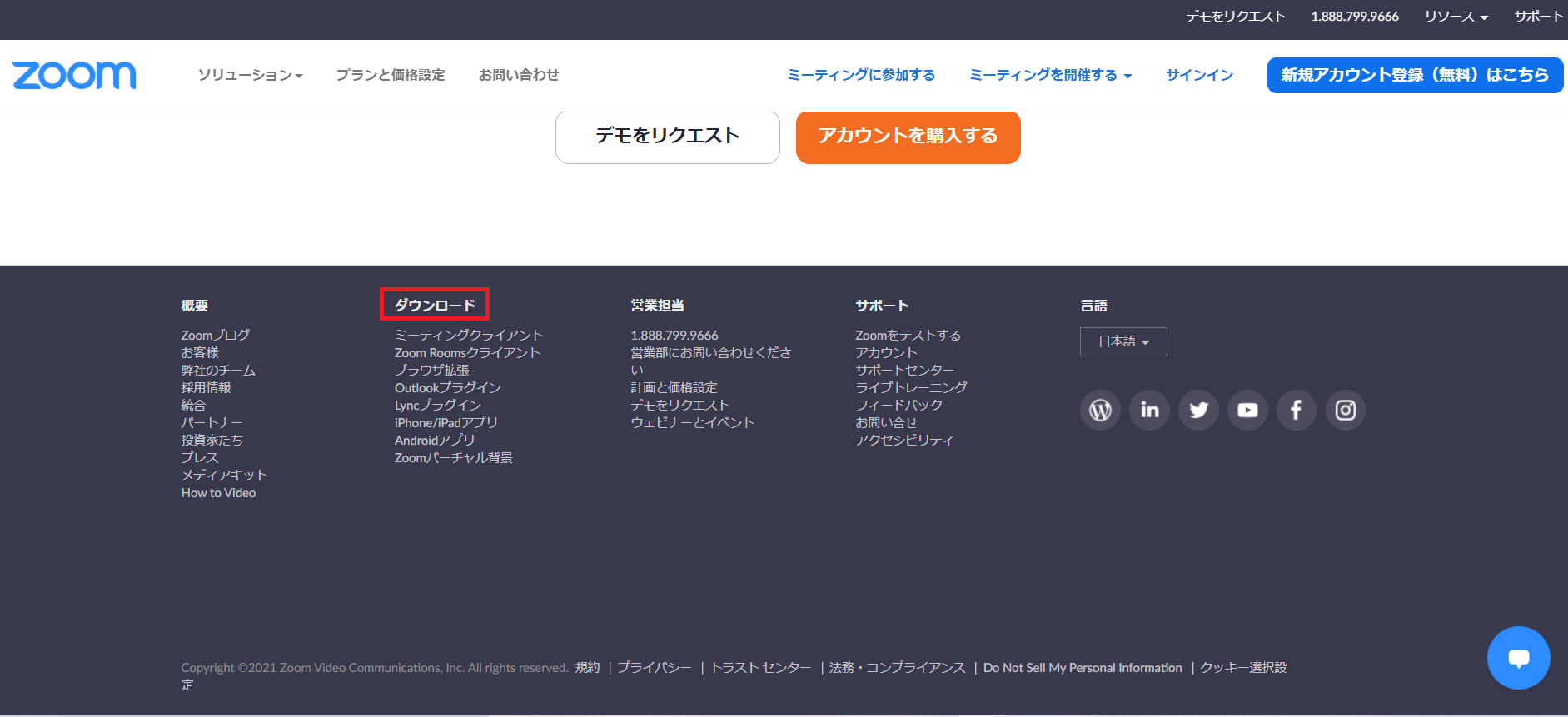Viewport: 1568px width, 717px height.
Task: Open Zoom's YouTube icon
Action: 1247,410
